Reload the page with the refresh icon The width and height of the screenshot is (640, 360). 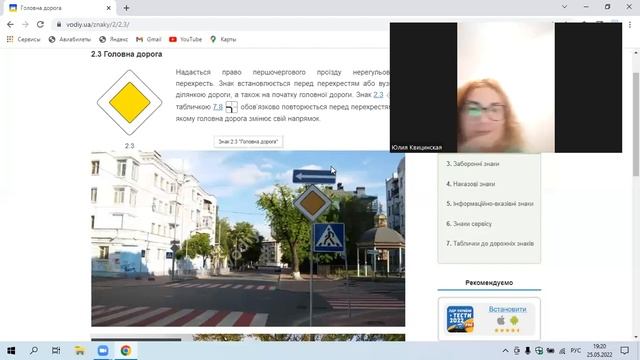pos(40,24)
